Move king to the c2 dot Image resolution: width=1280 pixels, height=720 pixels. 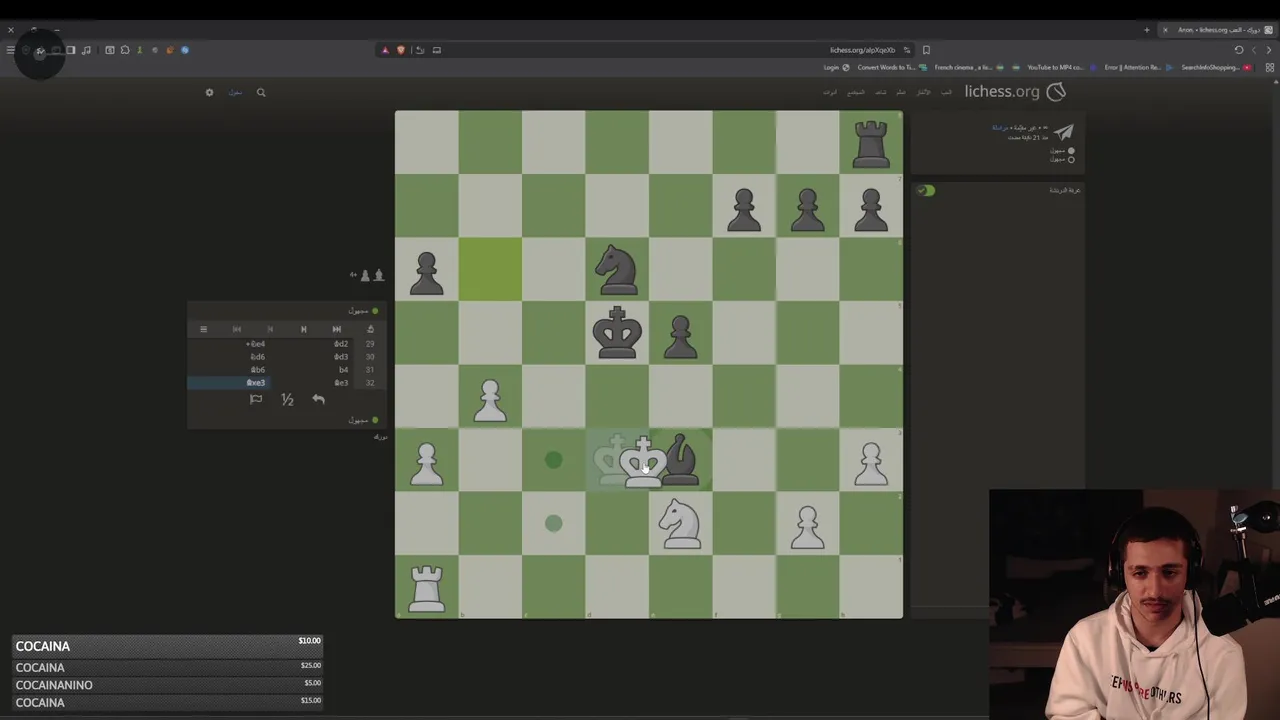(x=553, y=523)
